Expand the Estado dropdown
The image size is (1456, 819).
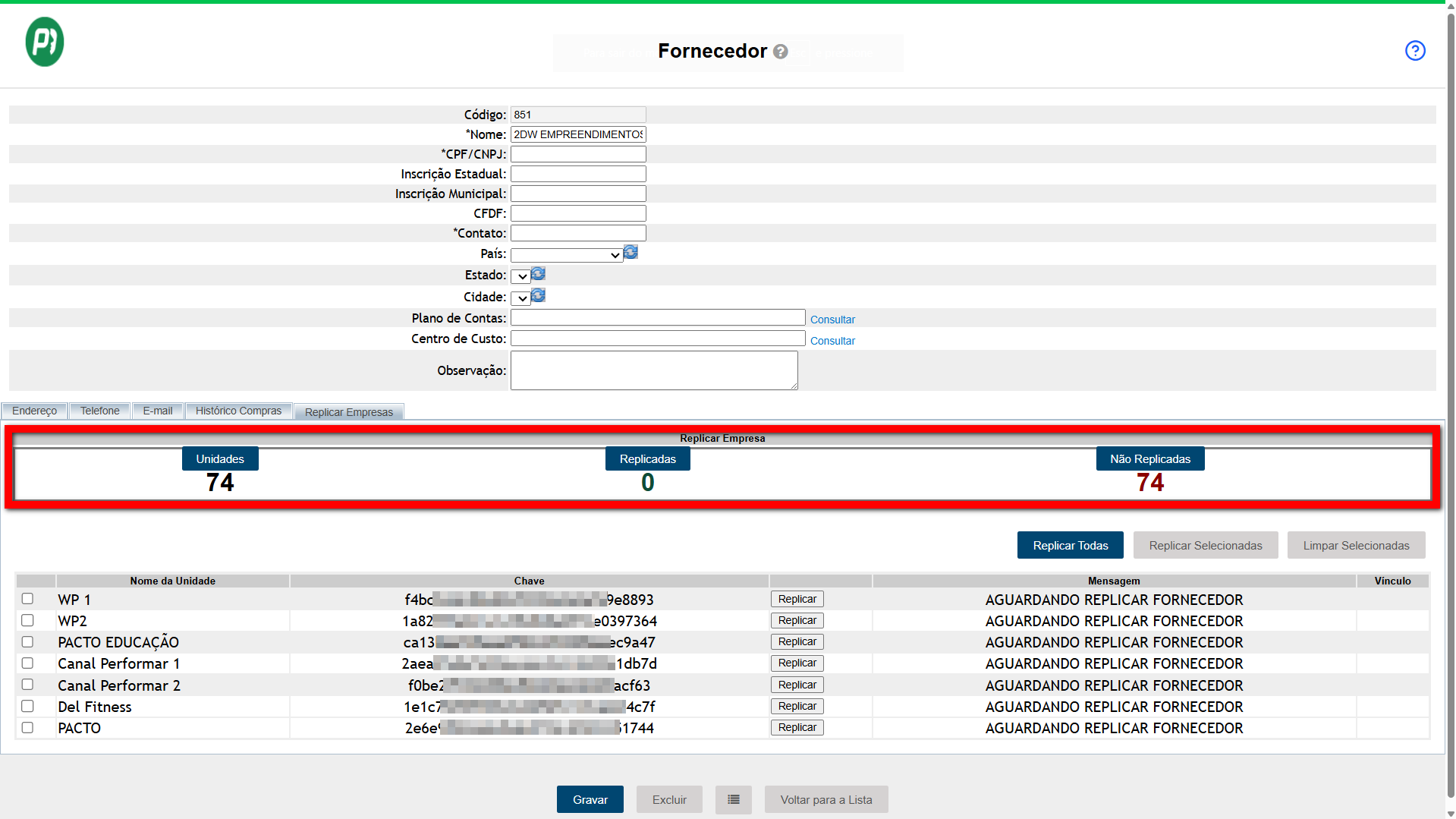(520, 276)
